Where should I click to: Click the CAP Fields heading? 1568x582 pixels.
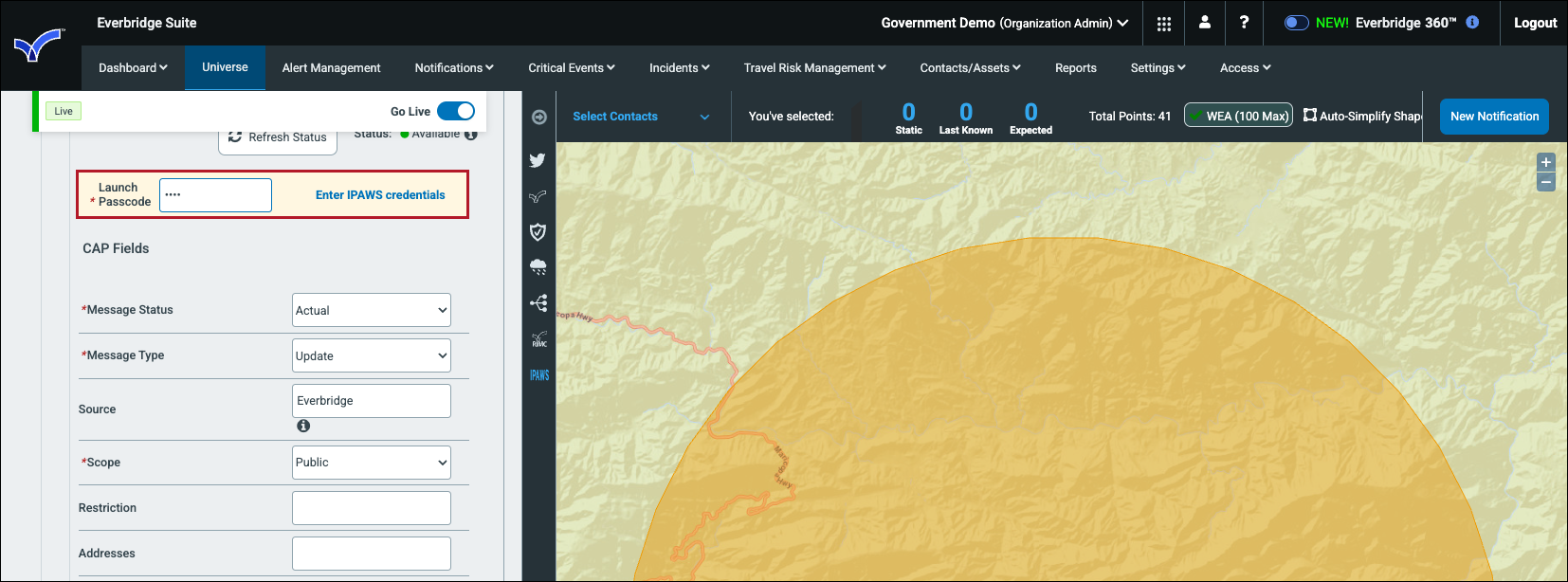point(116,248)
